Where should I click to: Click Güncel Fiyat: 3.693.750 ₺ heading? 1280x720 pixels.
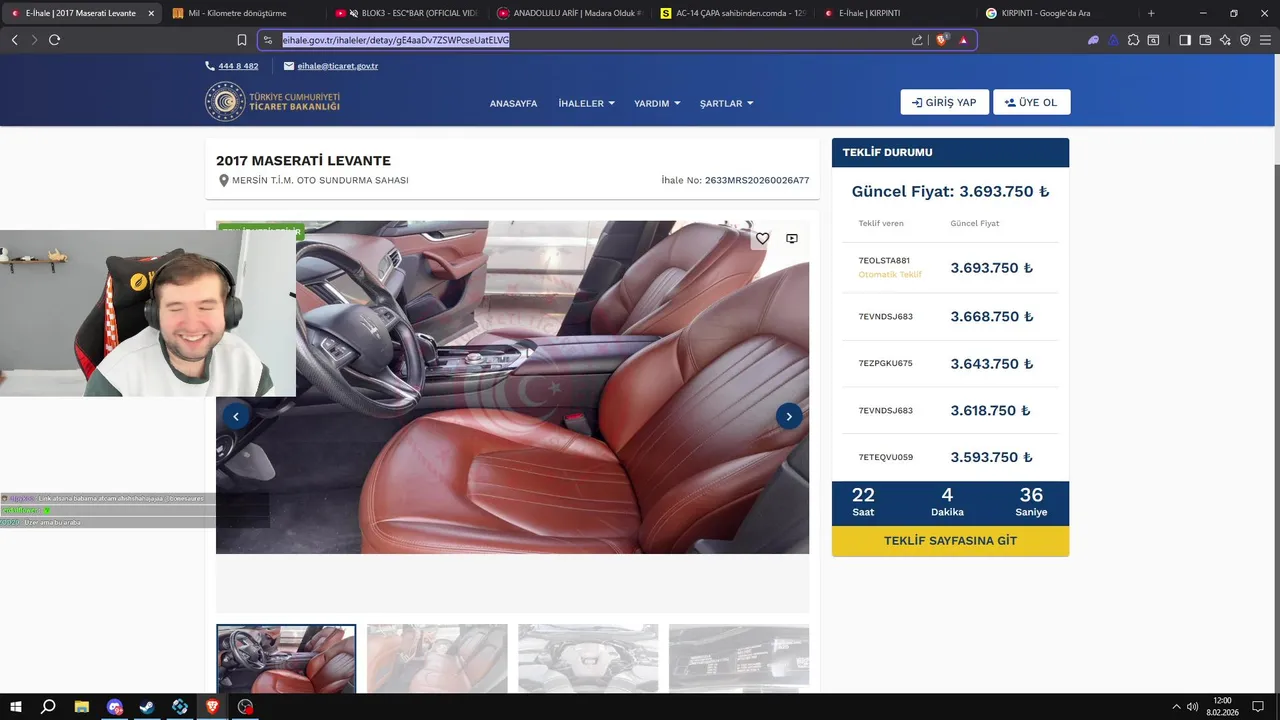coord(950,192)
